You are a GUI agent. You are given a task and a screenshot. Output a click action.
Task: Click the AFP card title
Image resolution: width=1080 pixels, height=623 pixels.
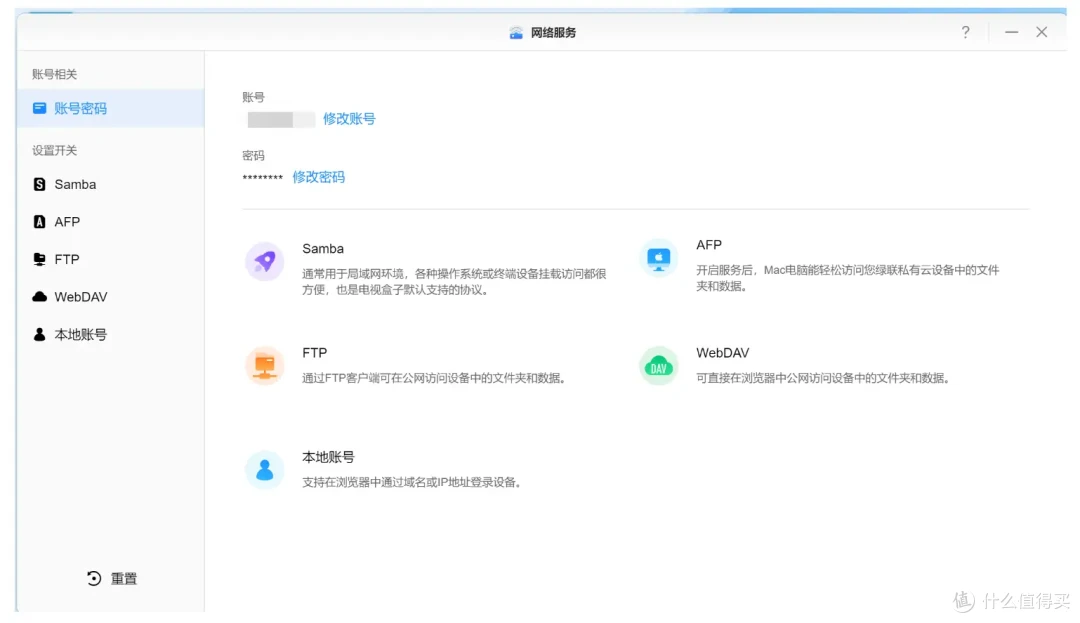point(709,245)
